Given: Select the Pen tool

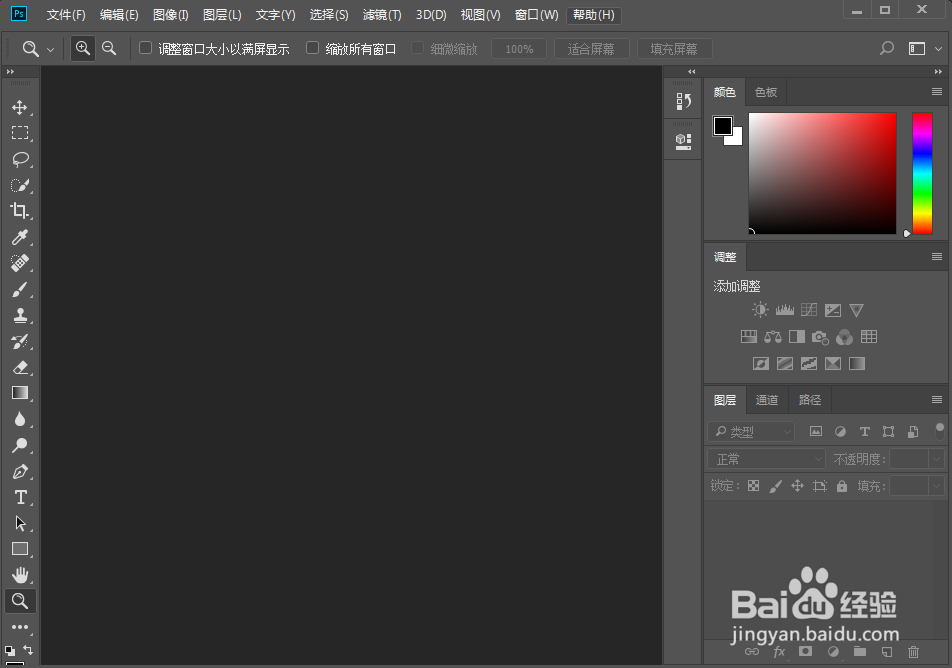Looking at the screenshot, I should click(x=20, y=471).
